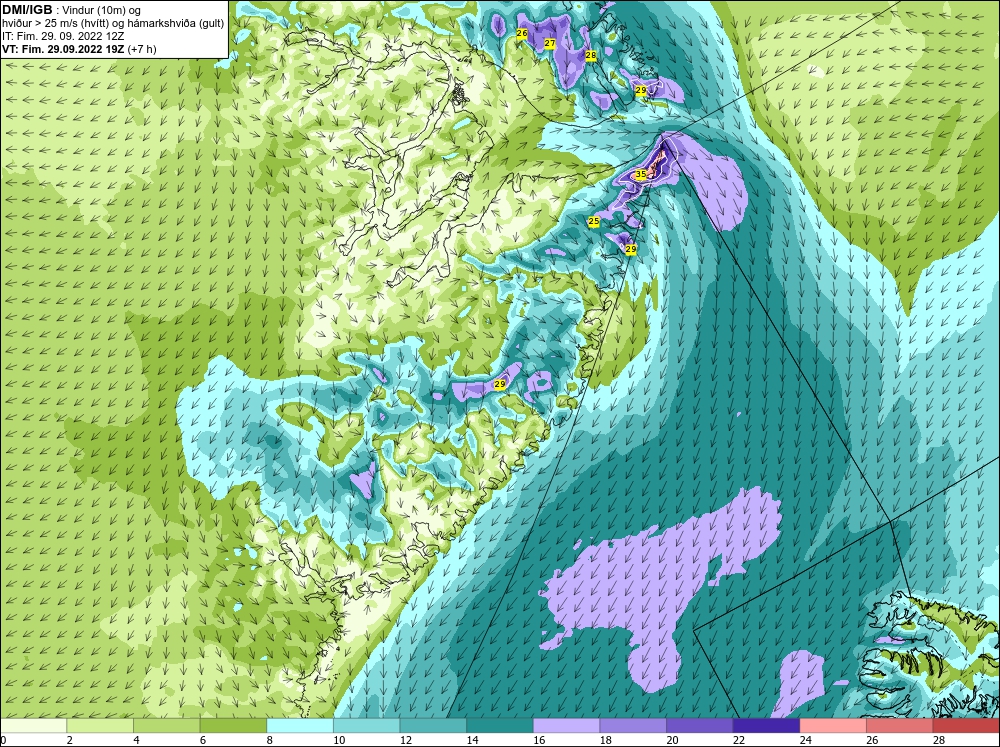Pick the 22–24 m/s dark indigo swatch
1000x747 pixels.
(766, 726)
